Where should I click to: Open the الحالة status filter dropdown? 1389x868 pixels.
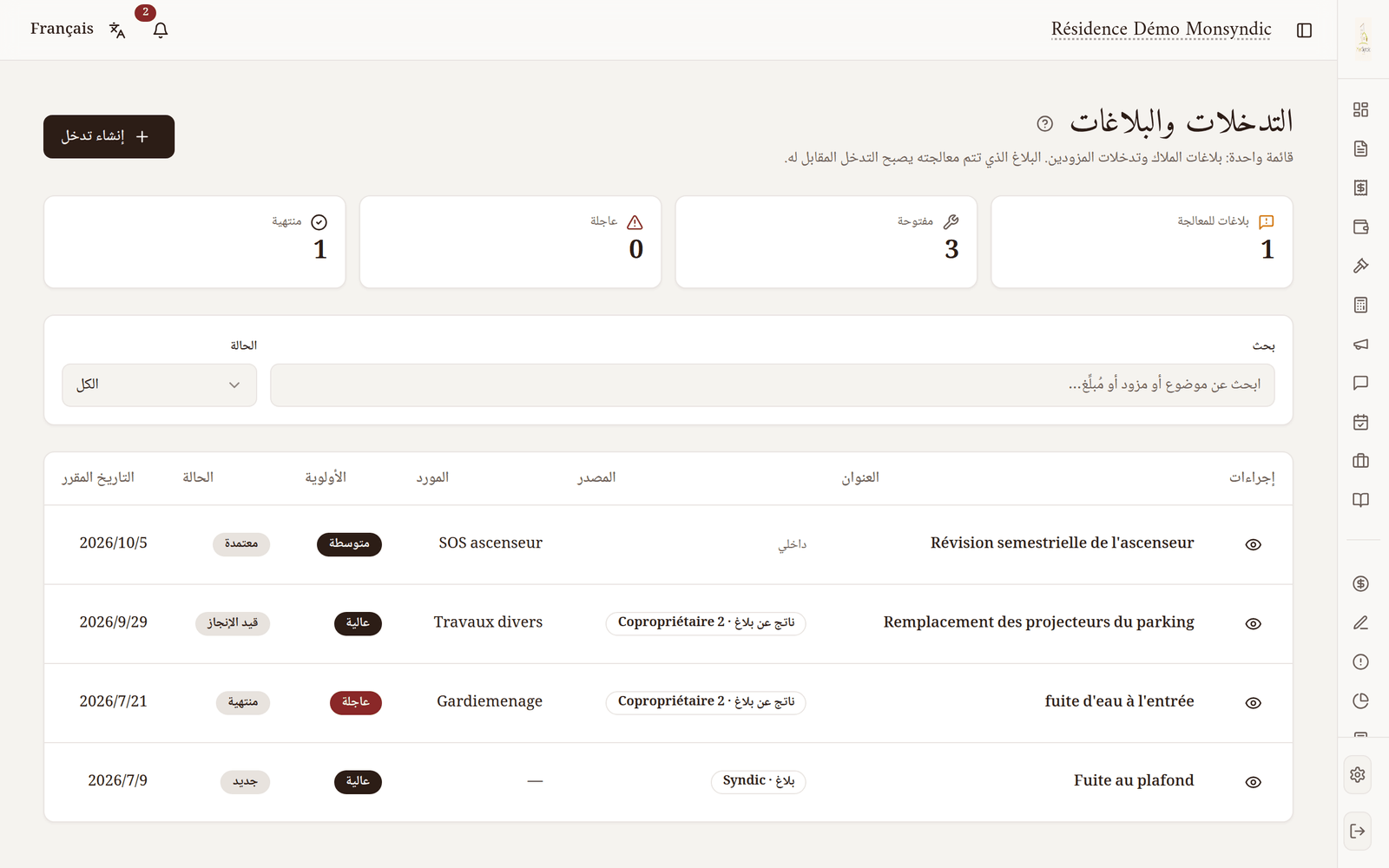[x=159, y=385]
